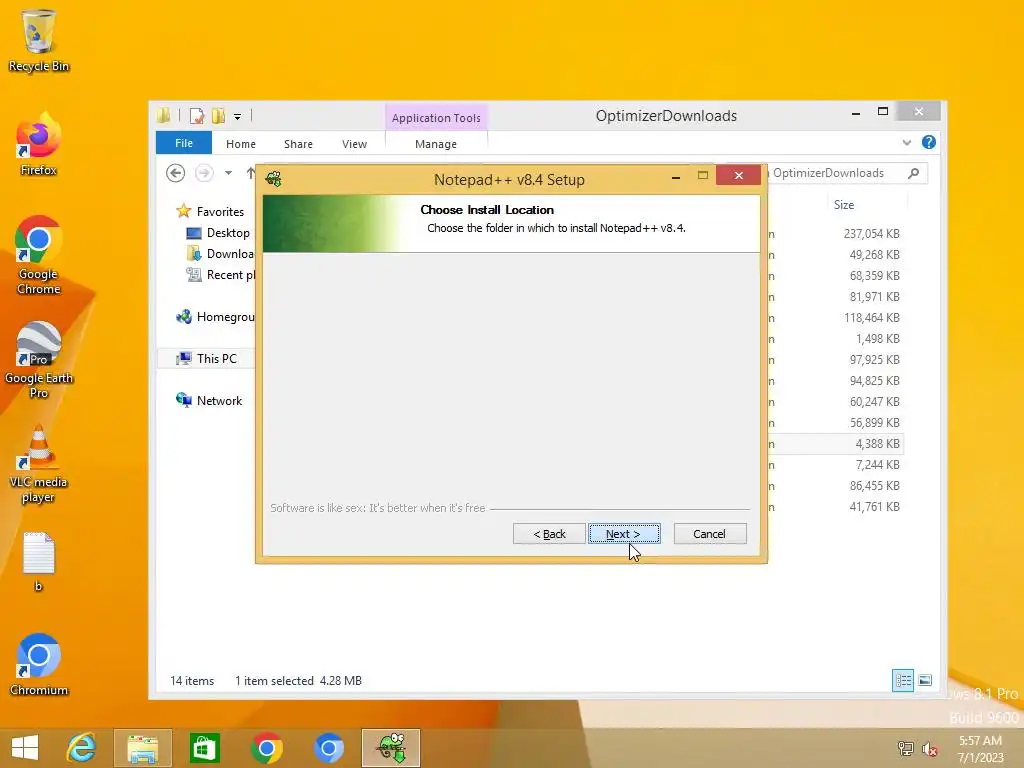Open the Chromium desktop shortcut

point(39,665)
